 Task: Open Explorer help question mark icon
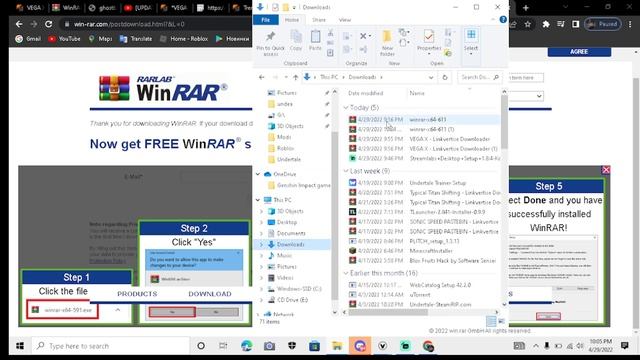point(503,20)
